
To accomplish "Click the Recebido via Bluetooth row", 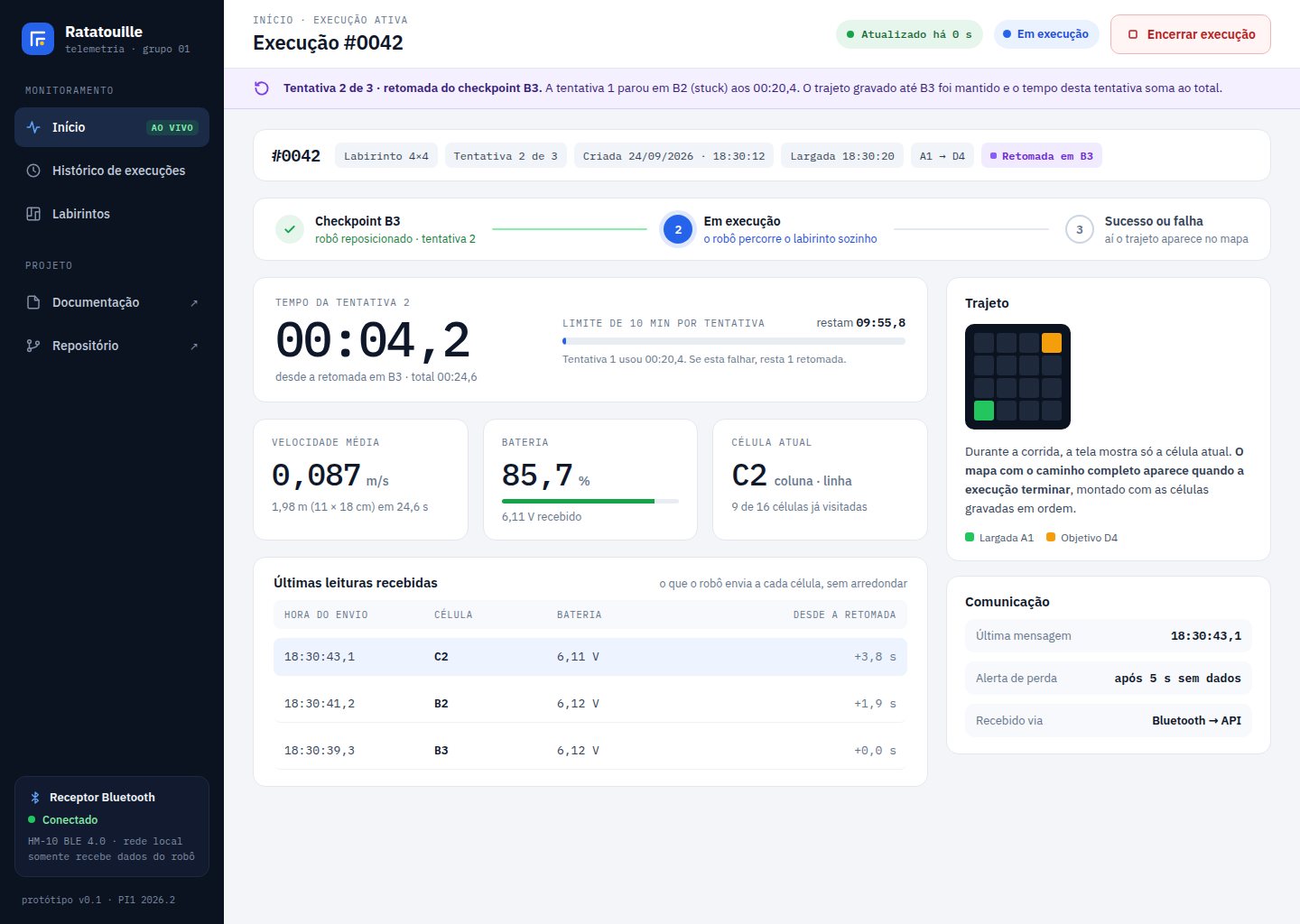I will pyautogui.click(x=1109, y=721).
